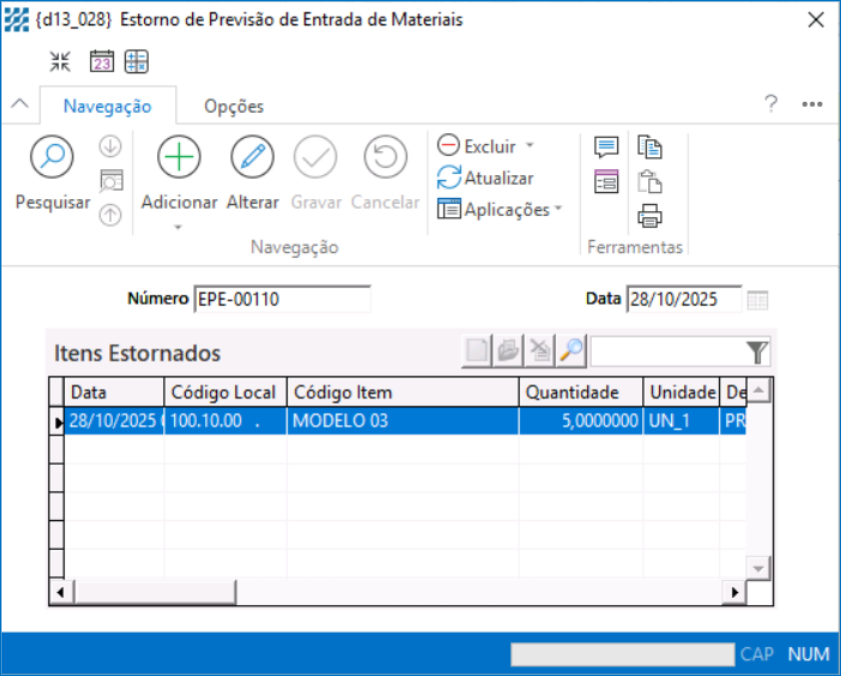843x676 pixels.
Task: Expand the Excluir dropdown arrow
Action: [x=530, y=146]
